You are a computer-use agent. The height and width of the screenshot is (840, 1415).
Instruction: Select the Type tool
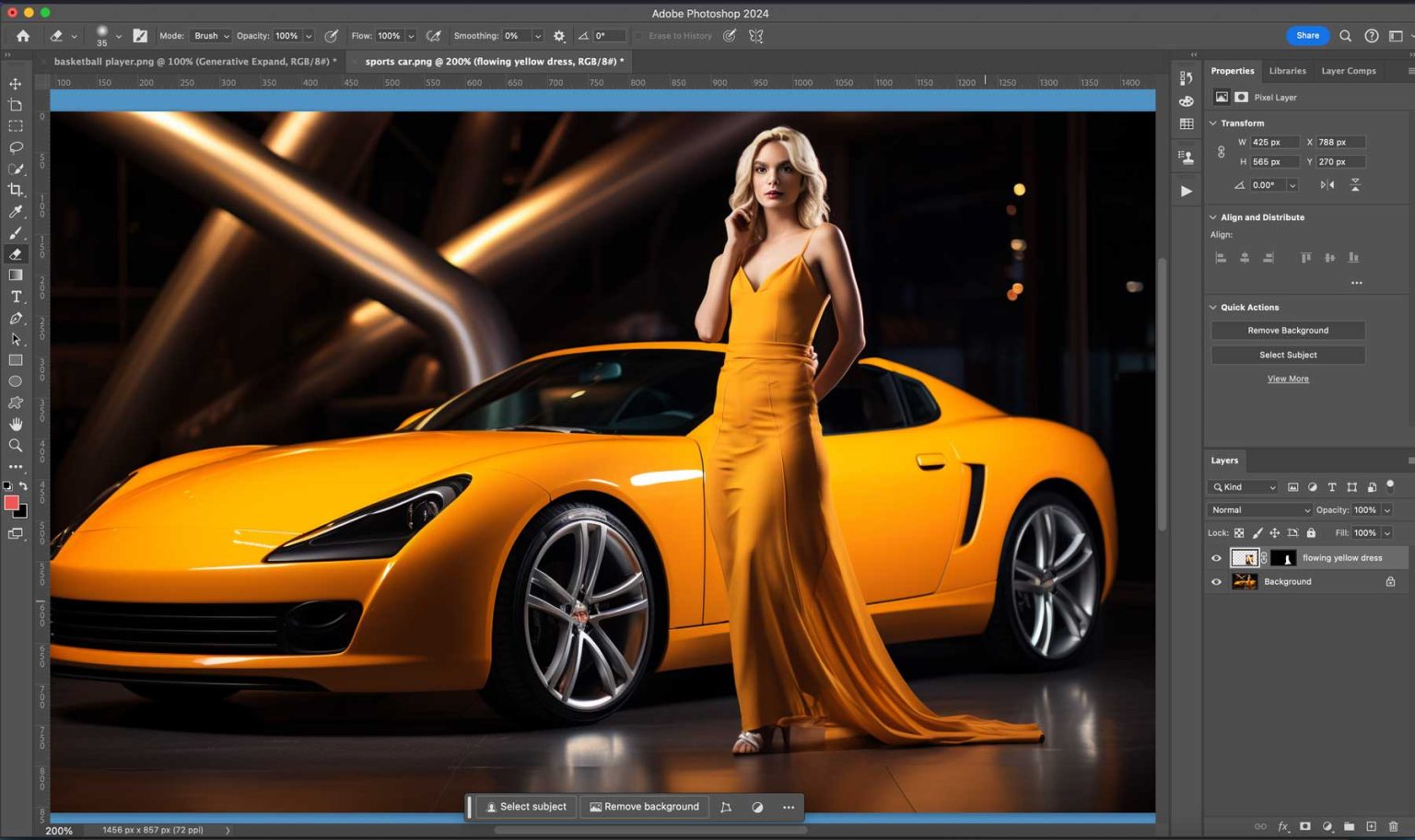15,296
